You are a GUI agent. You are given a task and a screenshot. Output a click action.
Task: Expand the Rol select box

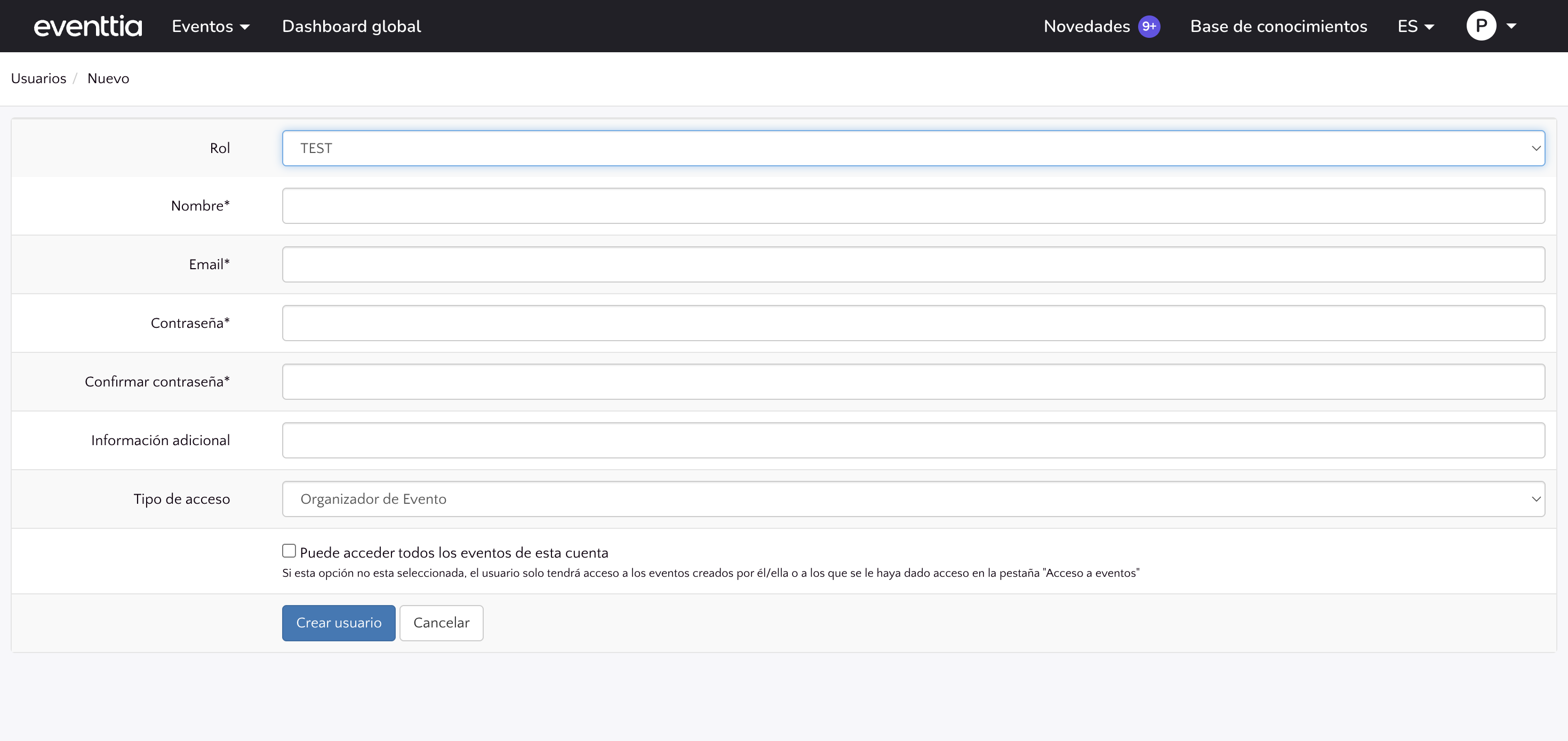[913, 148]
